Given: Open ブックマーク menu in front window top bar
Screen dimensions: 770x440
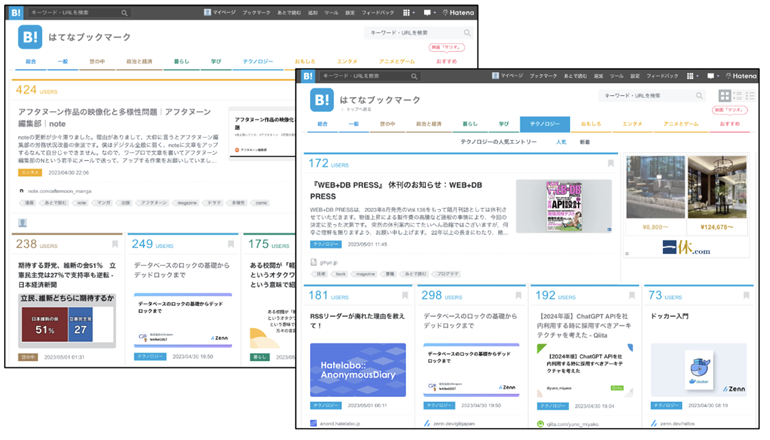Looking at the screenshot, I should (x=543, y=76).
